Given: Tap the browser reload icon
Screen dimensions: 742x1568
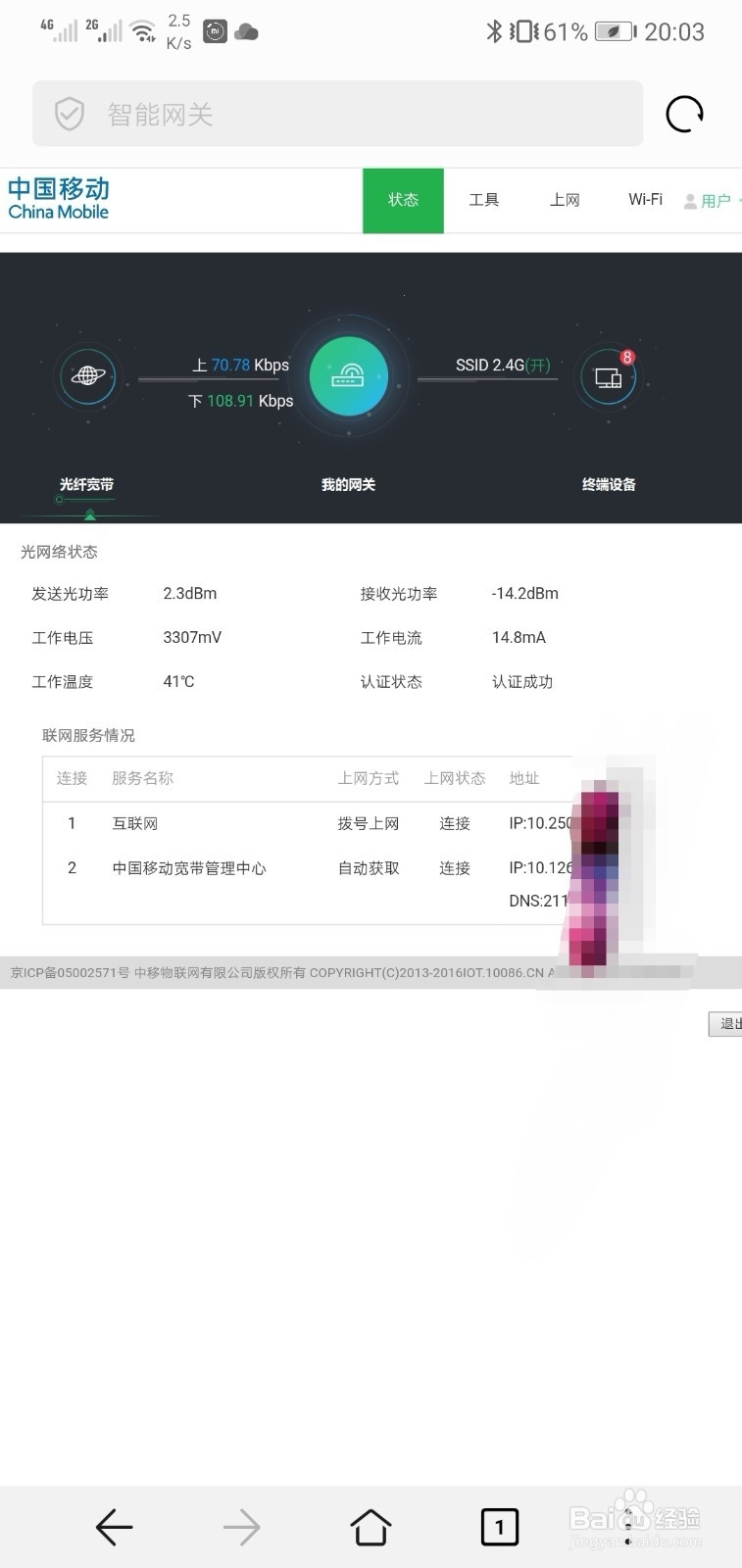Looking at the screenshot, I should tap(684, 115).
